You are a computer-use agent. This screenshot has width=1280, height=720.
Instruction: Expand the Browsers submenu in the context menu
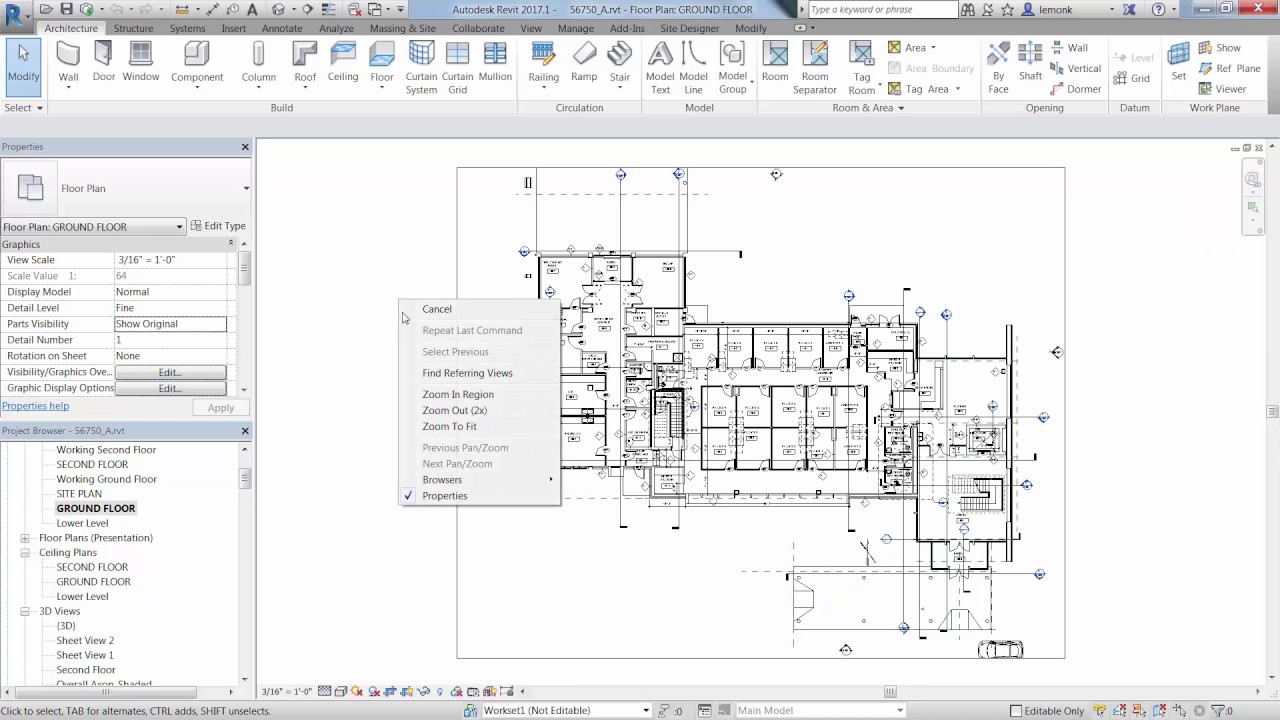(442, 479)
